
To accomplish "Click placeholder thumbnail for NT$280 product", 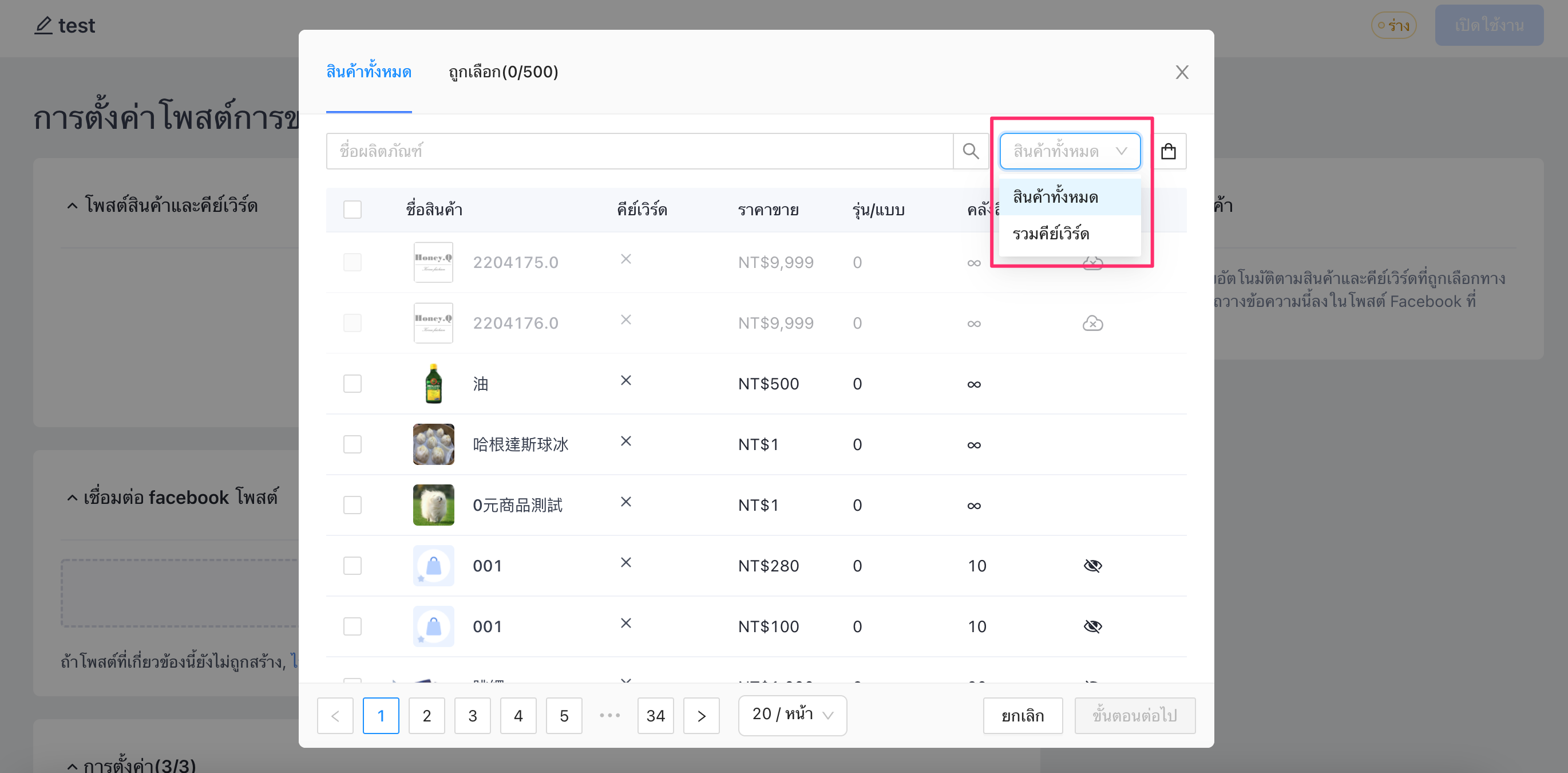I will [433, 566].
